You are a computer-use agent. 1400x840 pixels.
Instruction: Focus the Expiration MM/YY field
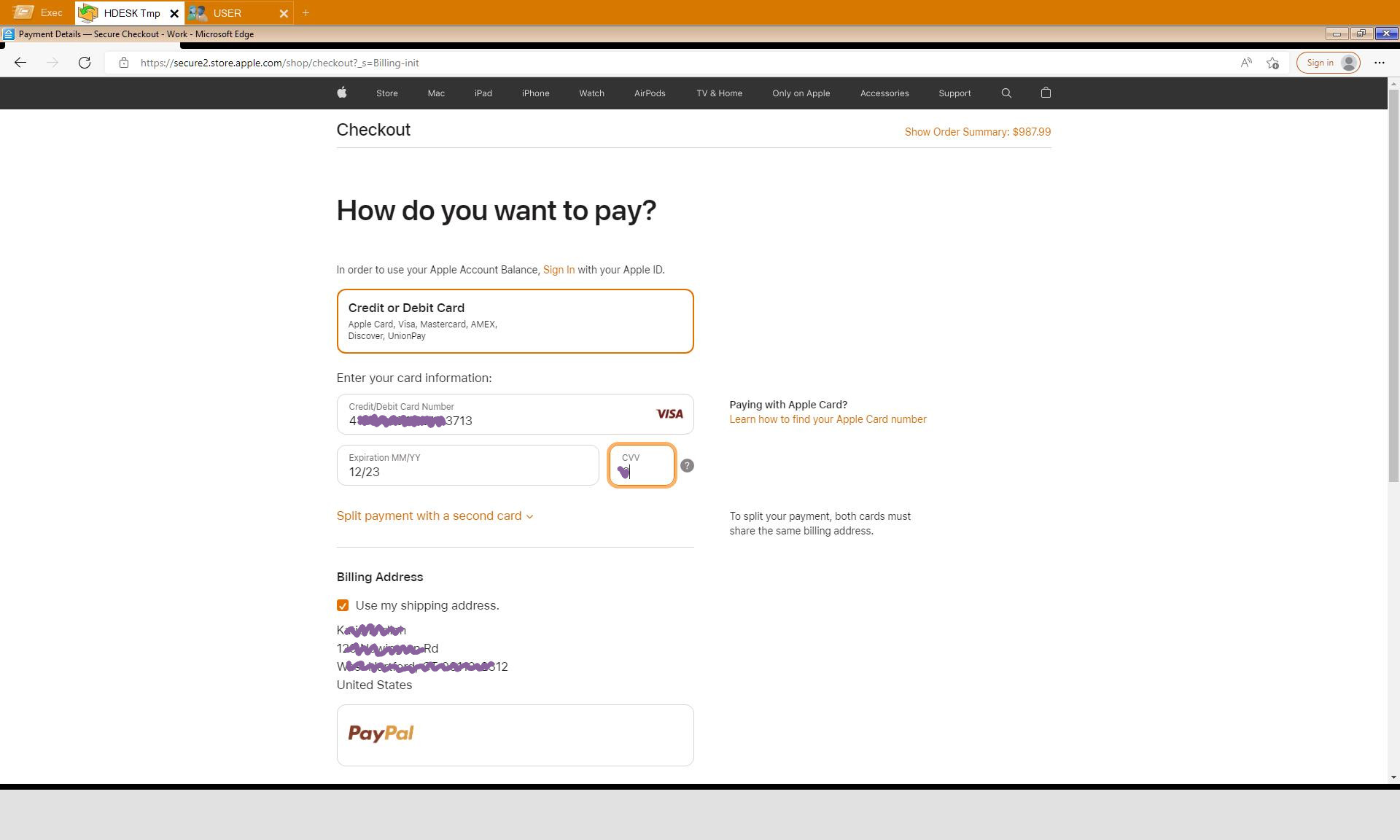point(467,465)
